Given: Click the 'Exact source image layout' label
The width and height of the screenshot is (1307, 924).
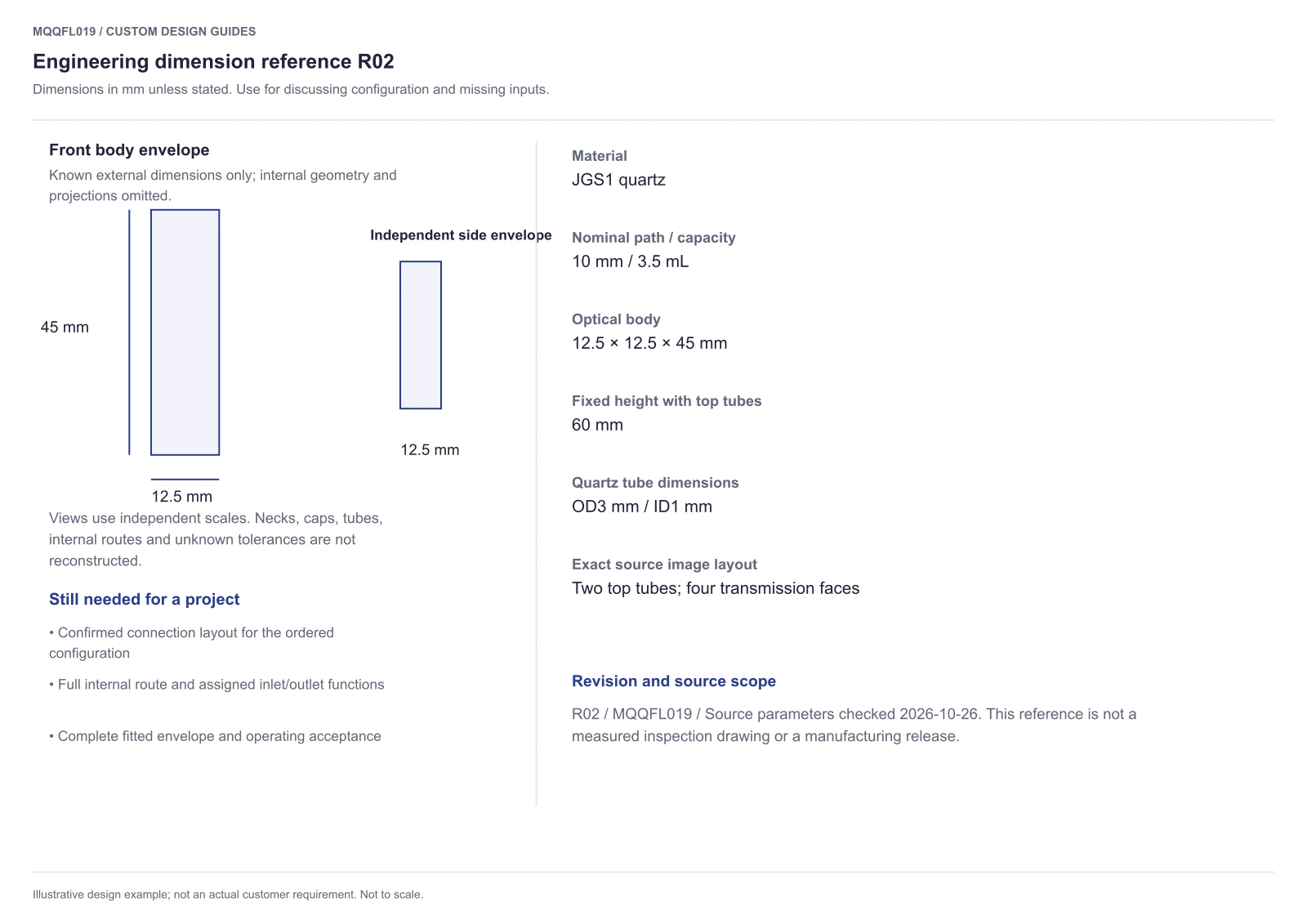Looking at the screenshot, I should point(664,565).
